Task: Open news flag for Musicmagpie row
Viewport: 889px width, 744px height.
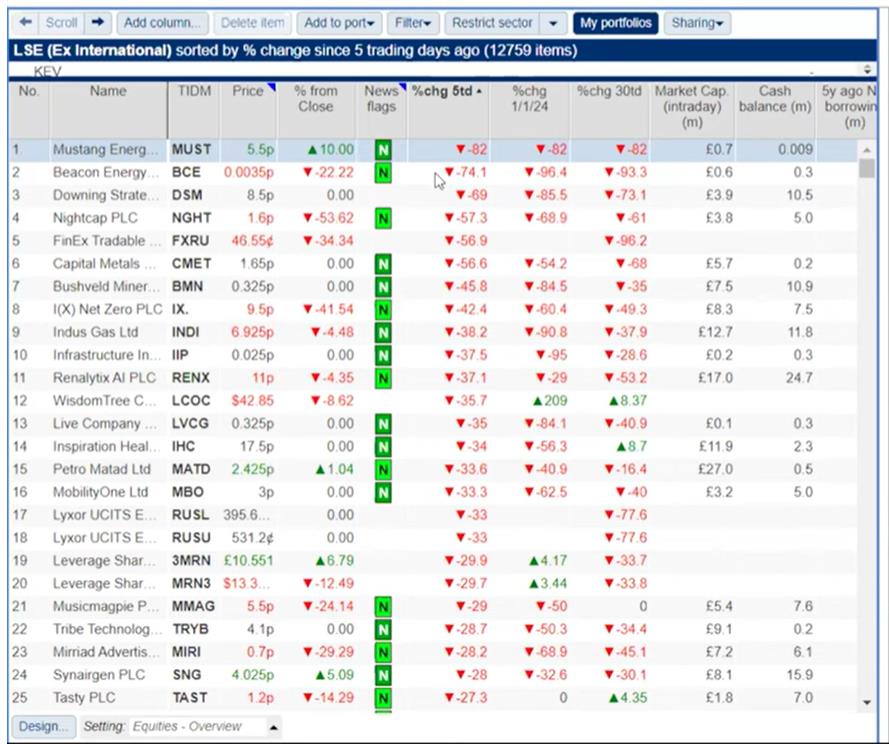Action: tap(383, 607)
